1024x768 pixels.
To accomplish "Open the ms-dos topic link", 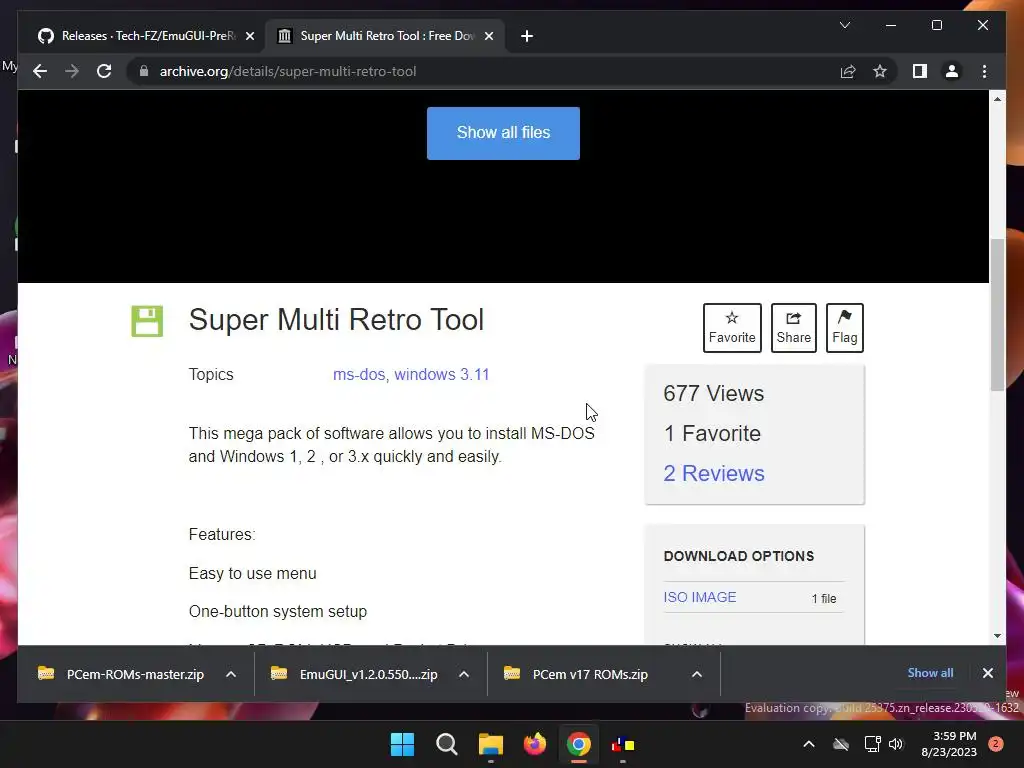I will pyautogui.click(x=359, y=374).
